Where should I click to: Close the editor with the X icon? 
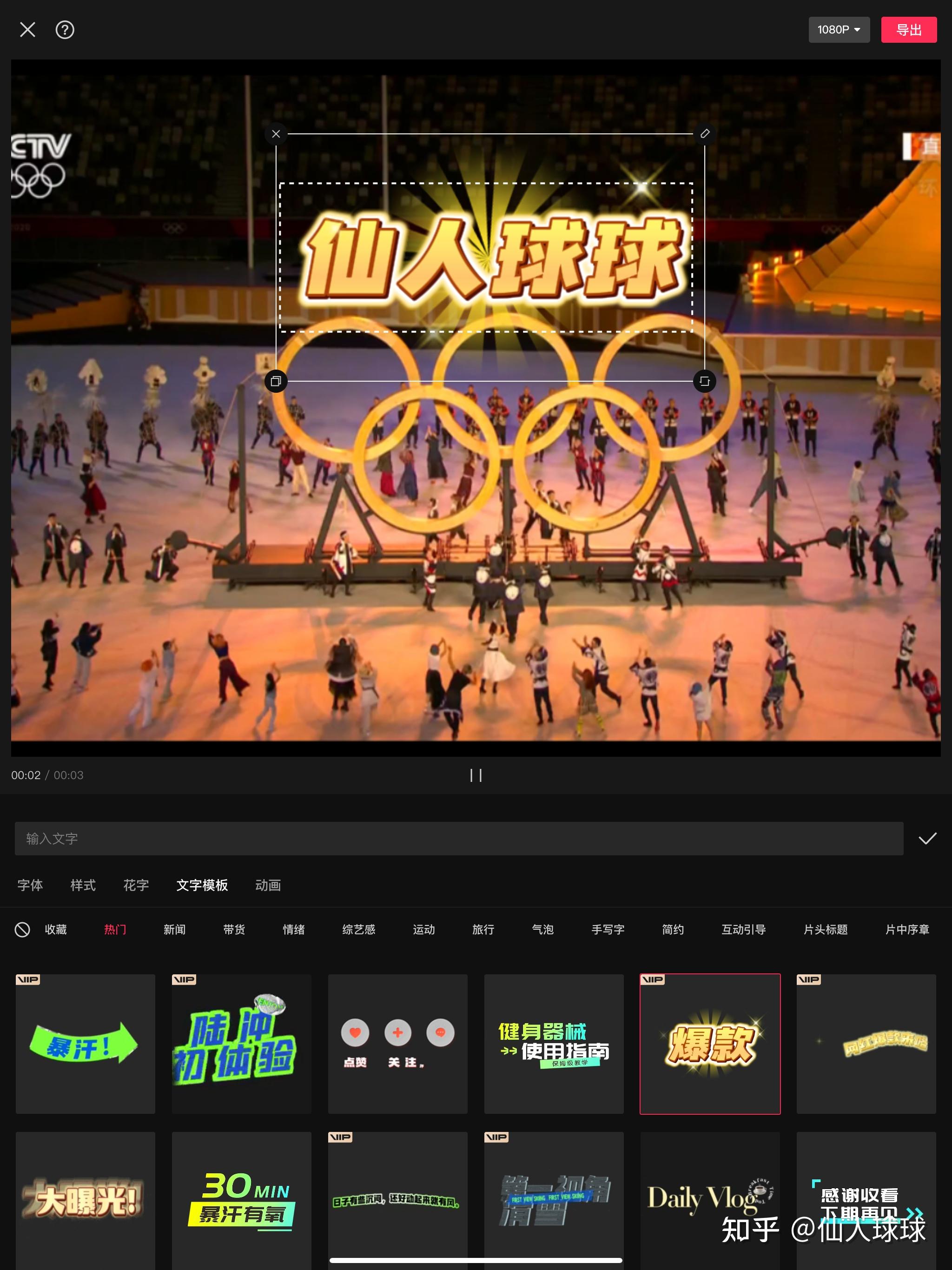(27, 30)
